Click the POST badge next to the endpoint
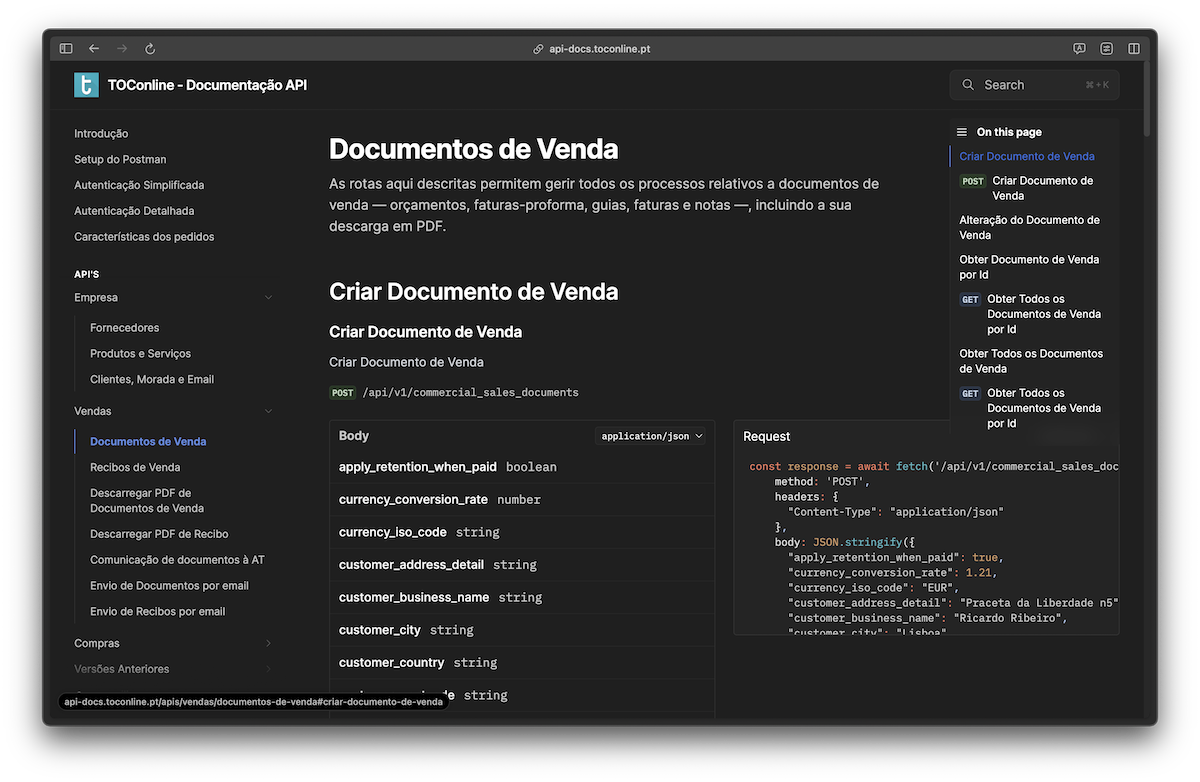 coord(343,392)
